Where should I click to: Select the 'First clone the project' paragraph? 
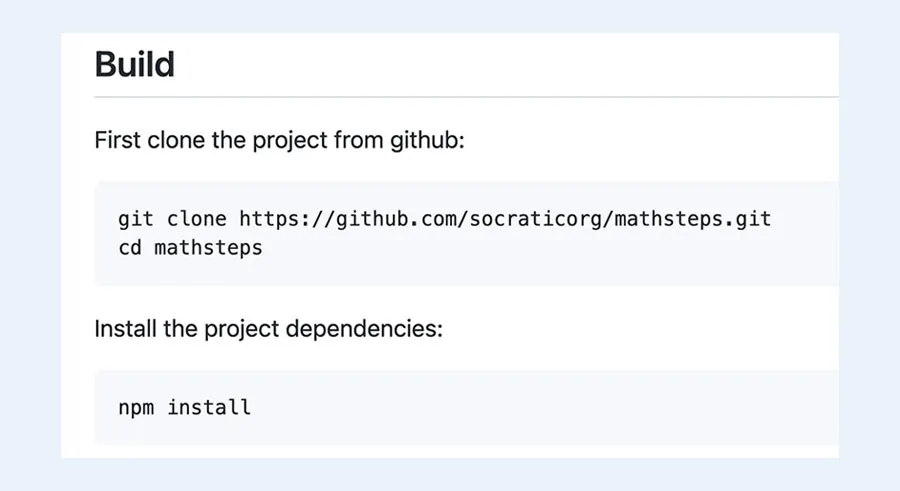click(x=279, y=141)
